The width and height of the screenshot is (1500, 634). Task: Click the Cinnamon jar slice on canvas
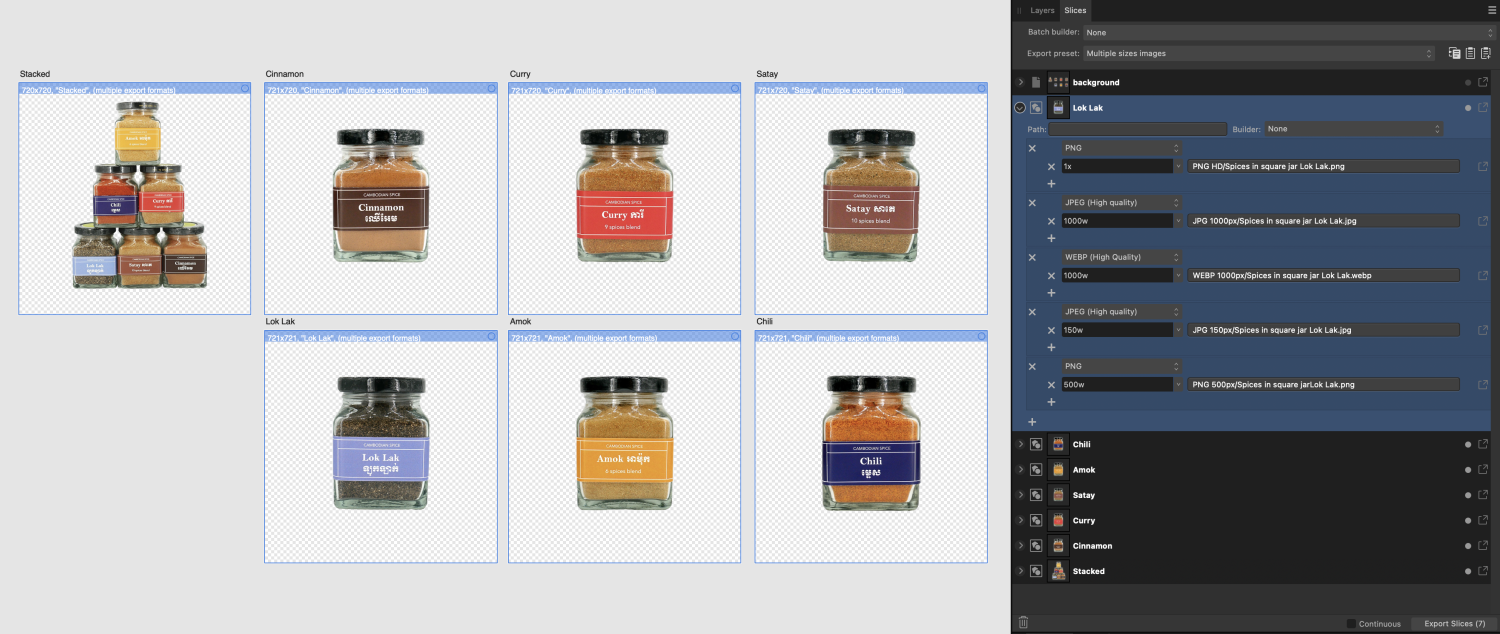pyautogui.click(x=380, y=199)
